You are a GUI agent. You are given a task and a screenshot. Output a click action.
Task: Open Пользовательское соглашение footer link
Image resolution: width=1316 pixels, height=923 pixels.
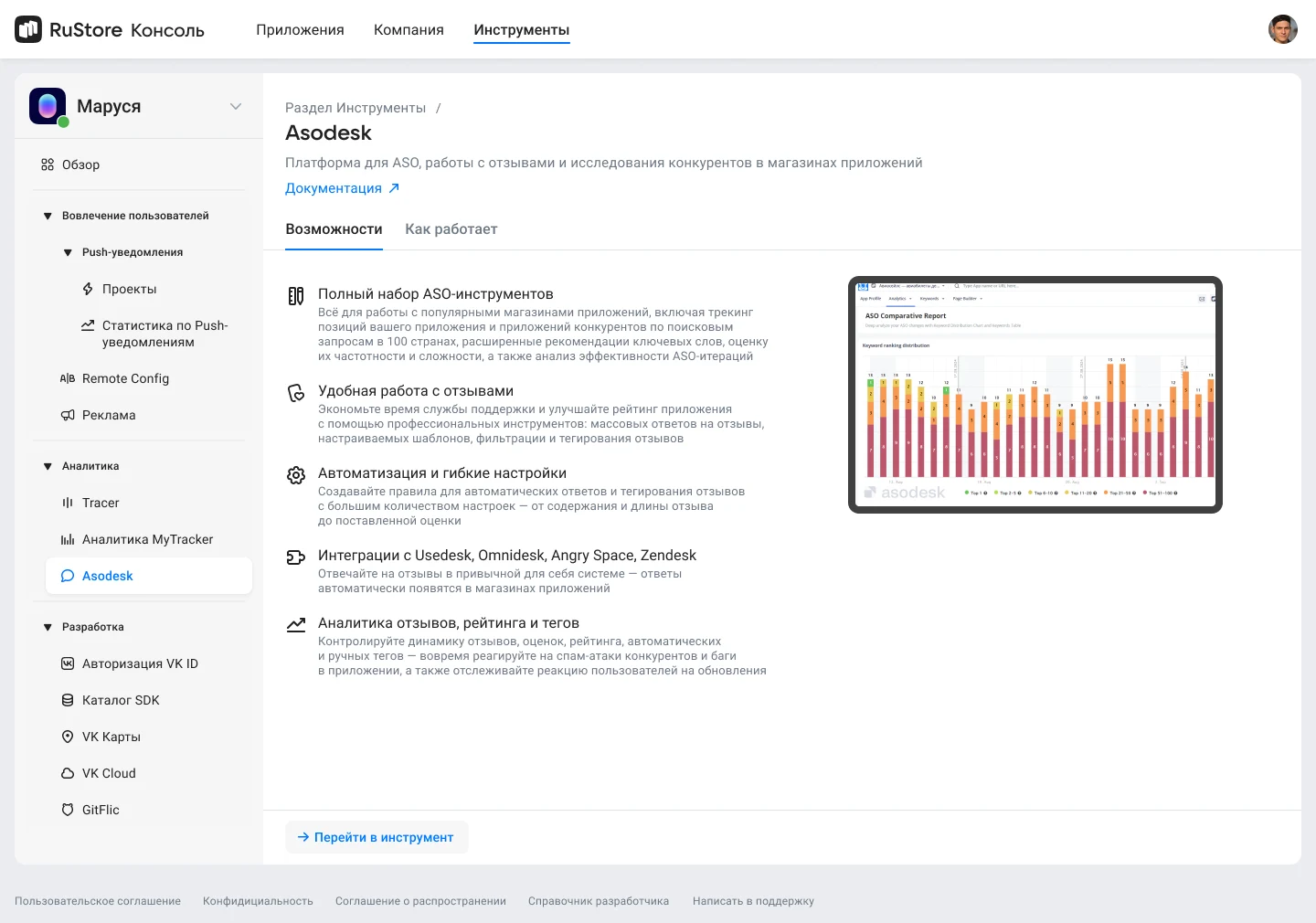(98, 901)
